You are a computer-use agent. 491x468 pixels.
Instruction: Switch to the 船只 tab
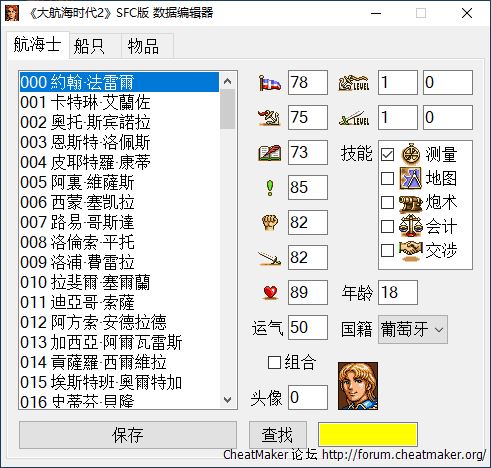pos(95,46)
